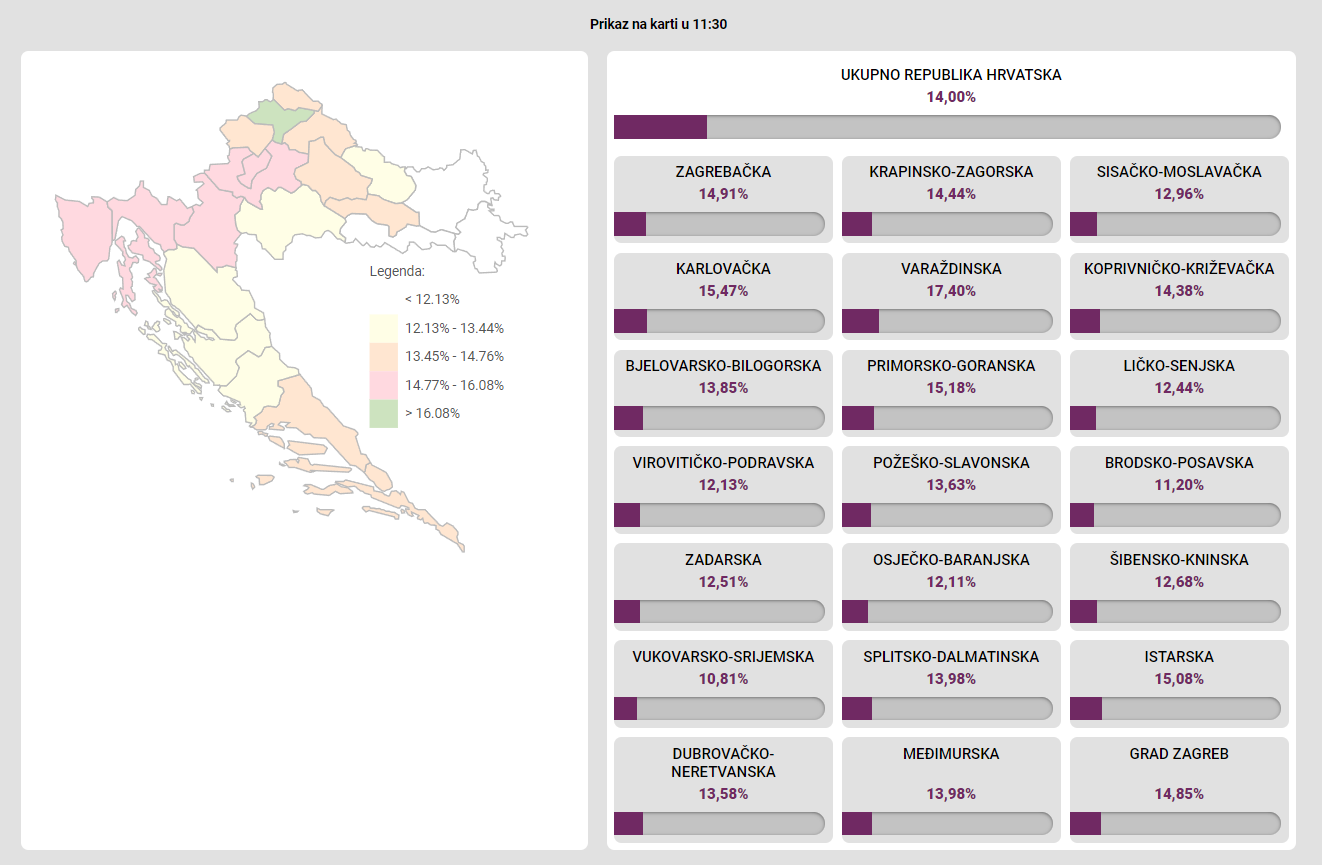Click the Vukovarsko-Srijemska card
The image size is (1322, 865).
click(x=723, y=684)
